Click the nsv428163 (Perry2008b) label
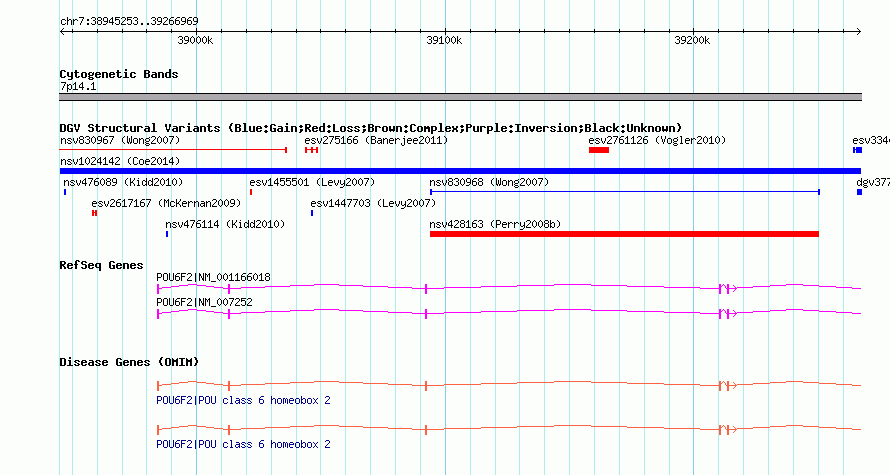The image size is (890, 475). click(495, 224)
